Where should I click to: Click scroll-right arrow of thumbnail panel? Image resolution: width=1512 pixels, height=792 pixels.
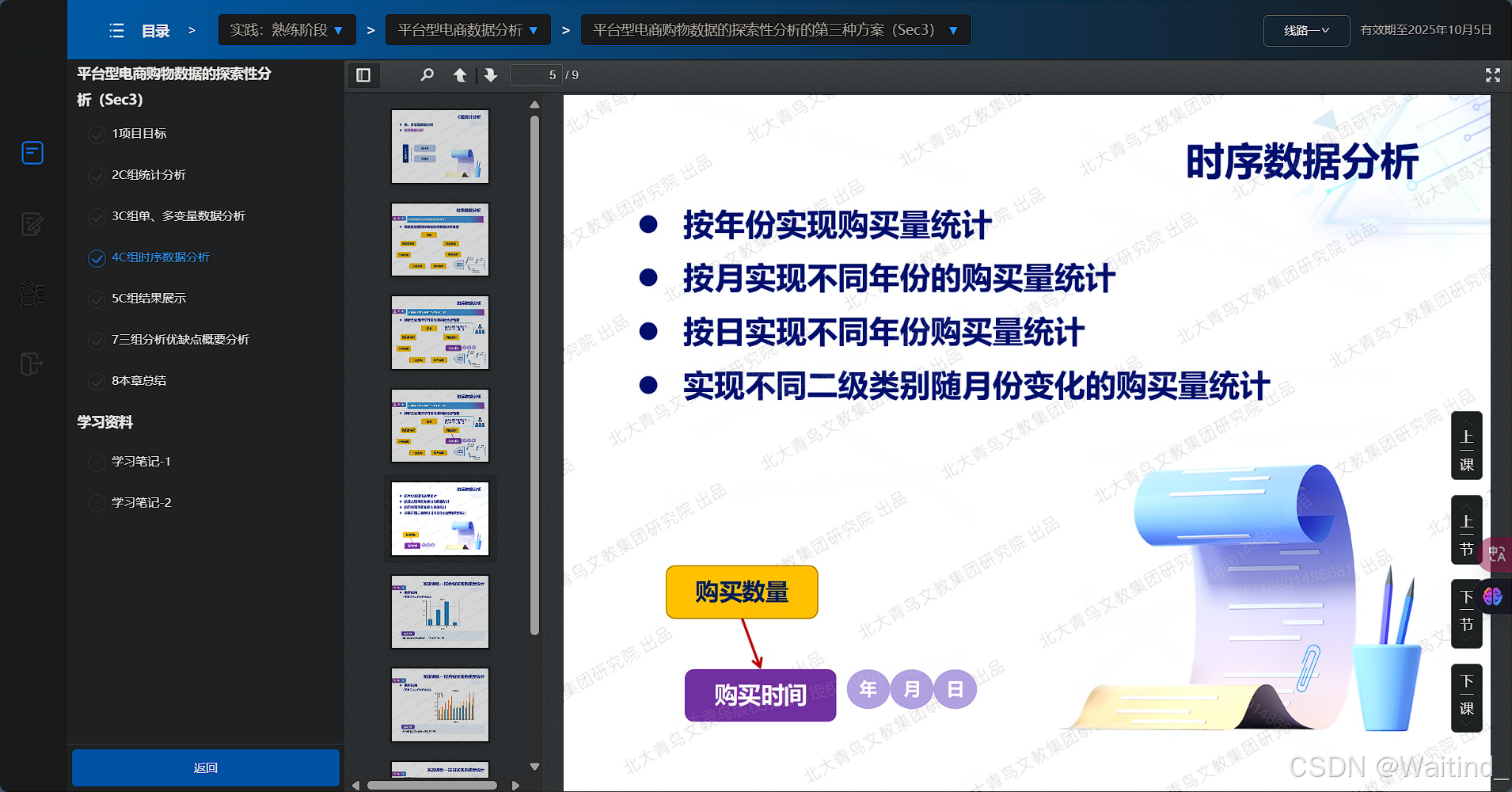pos(515,786)
